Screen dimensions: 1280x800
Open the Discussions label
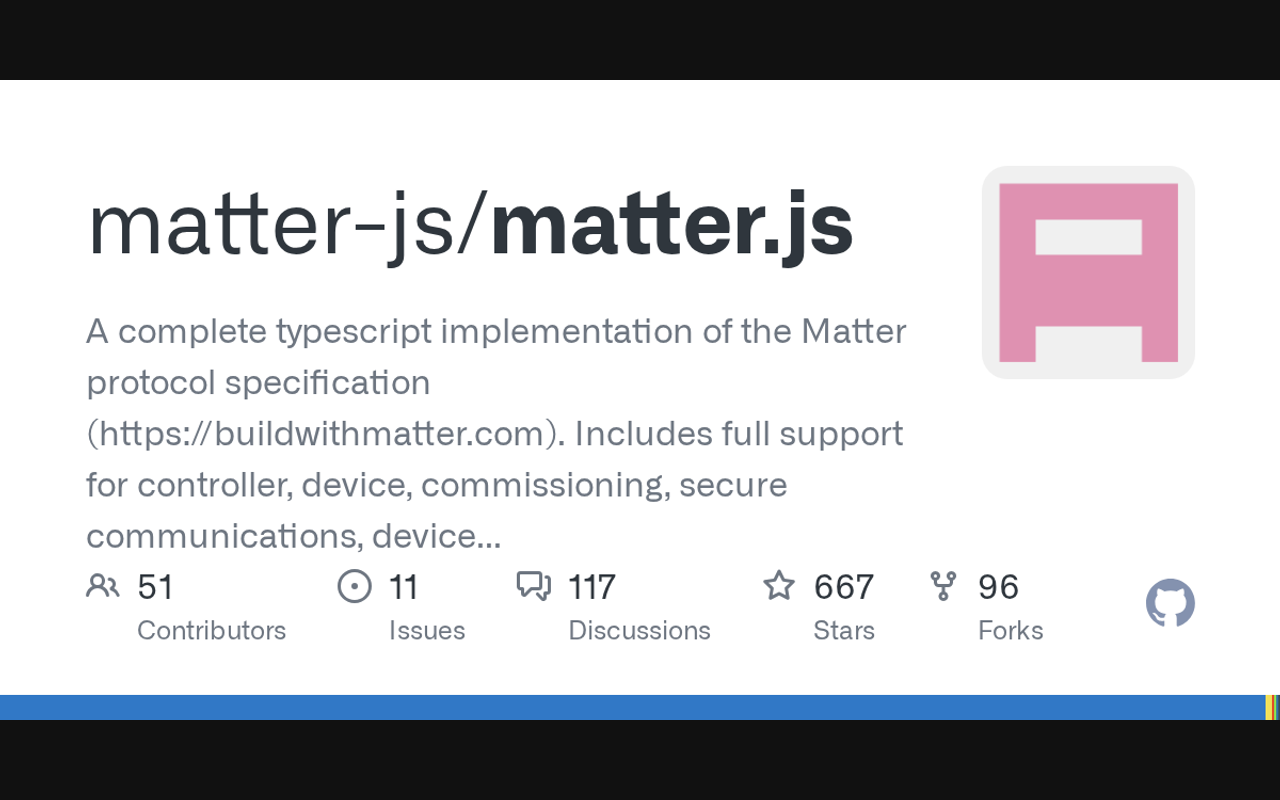click(639, 630)
